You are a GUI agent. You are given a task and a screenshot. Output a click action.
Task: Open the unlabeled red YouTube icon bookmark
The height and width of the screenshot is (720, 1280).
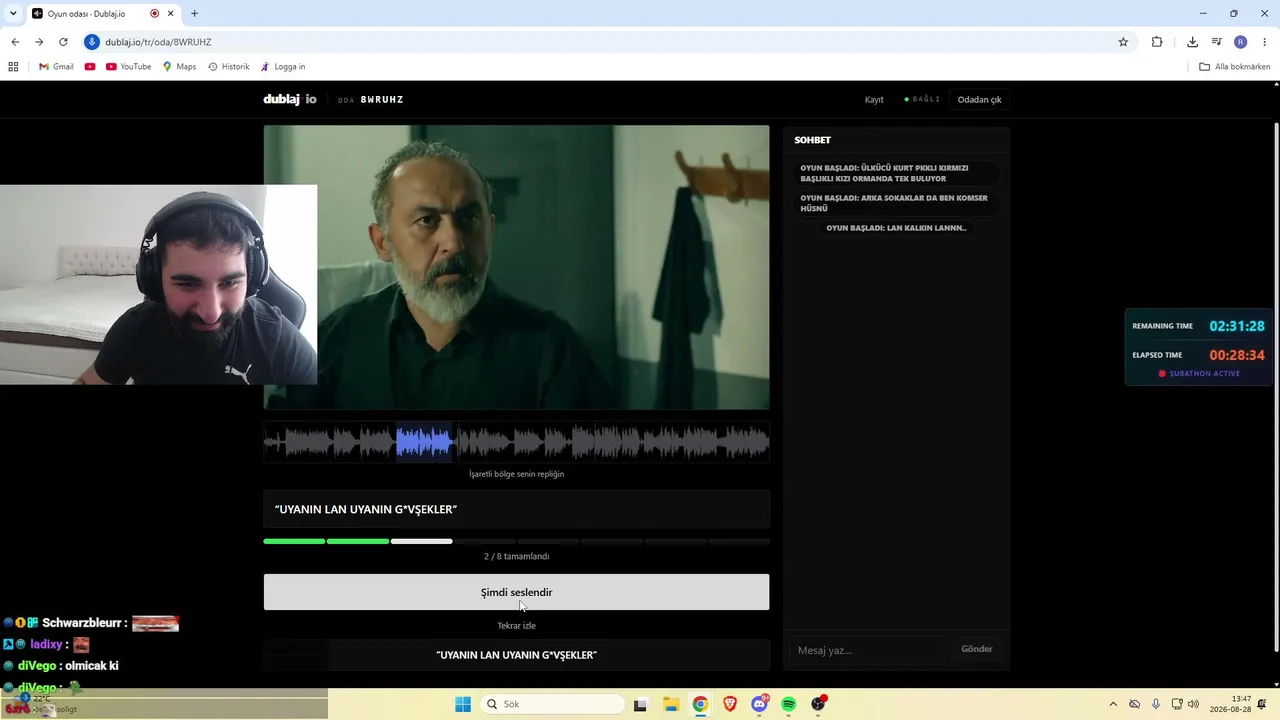90,67
